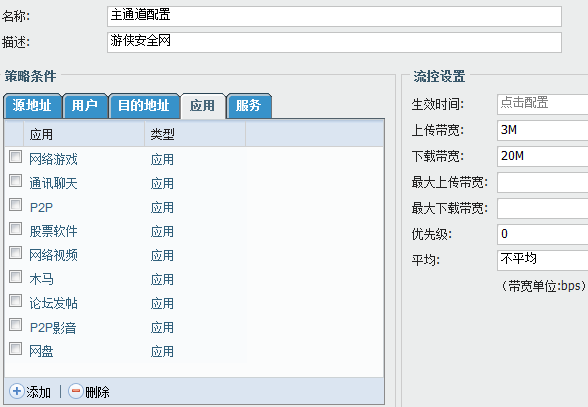Focus the 上传带宽 field showing 3M
This screenshot has width=588, height=407.
click(543, 130)
